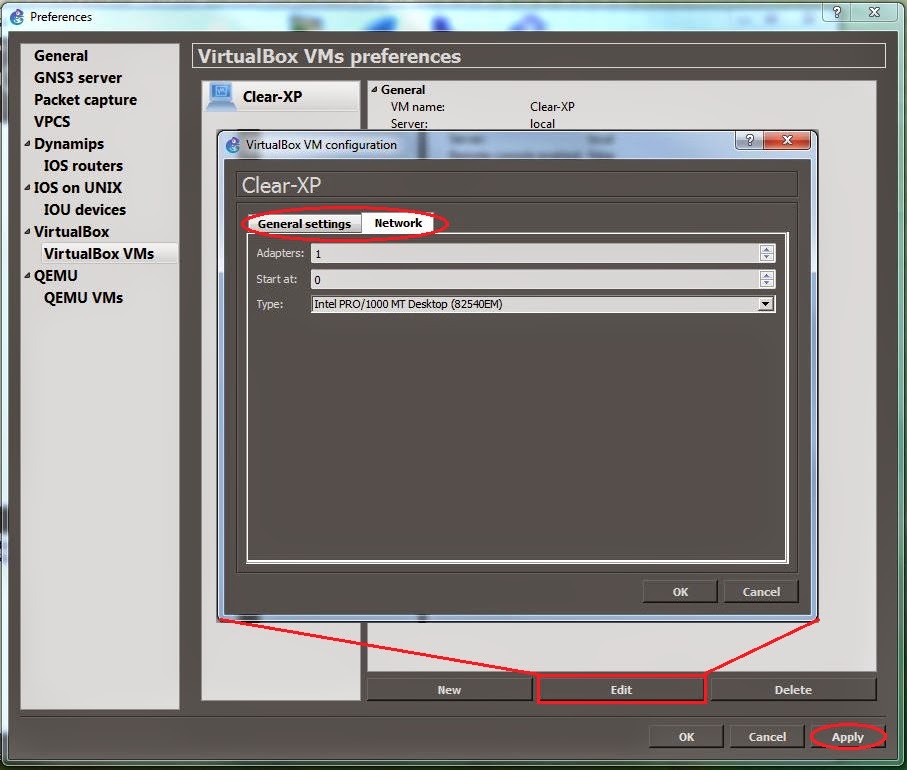
Task: Click the VirtualBox VM configuration dialog icon
Action: 233,145
